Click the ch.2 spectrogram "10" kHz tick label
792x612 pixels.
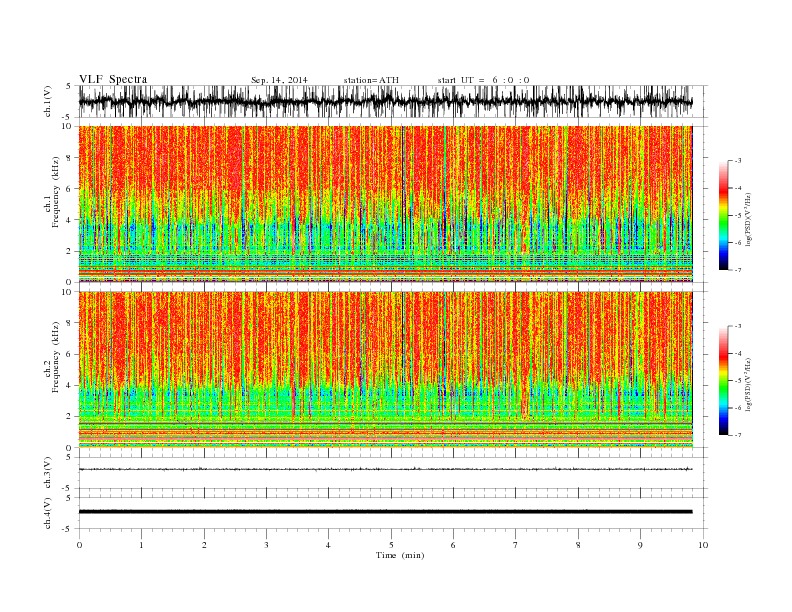click(67, 292)
